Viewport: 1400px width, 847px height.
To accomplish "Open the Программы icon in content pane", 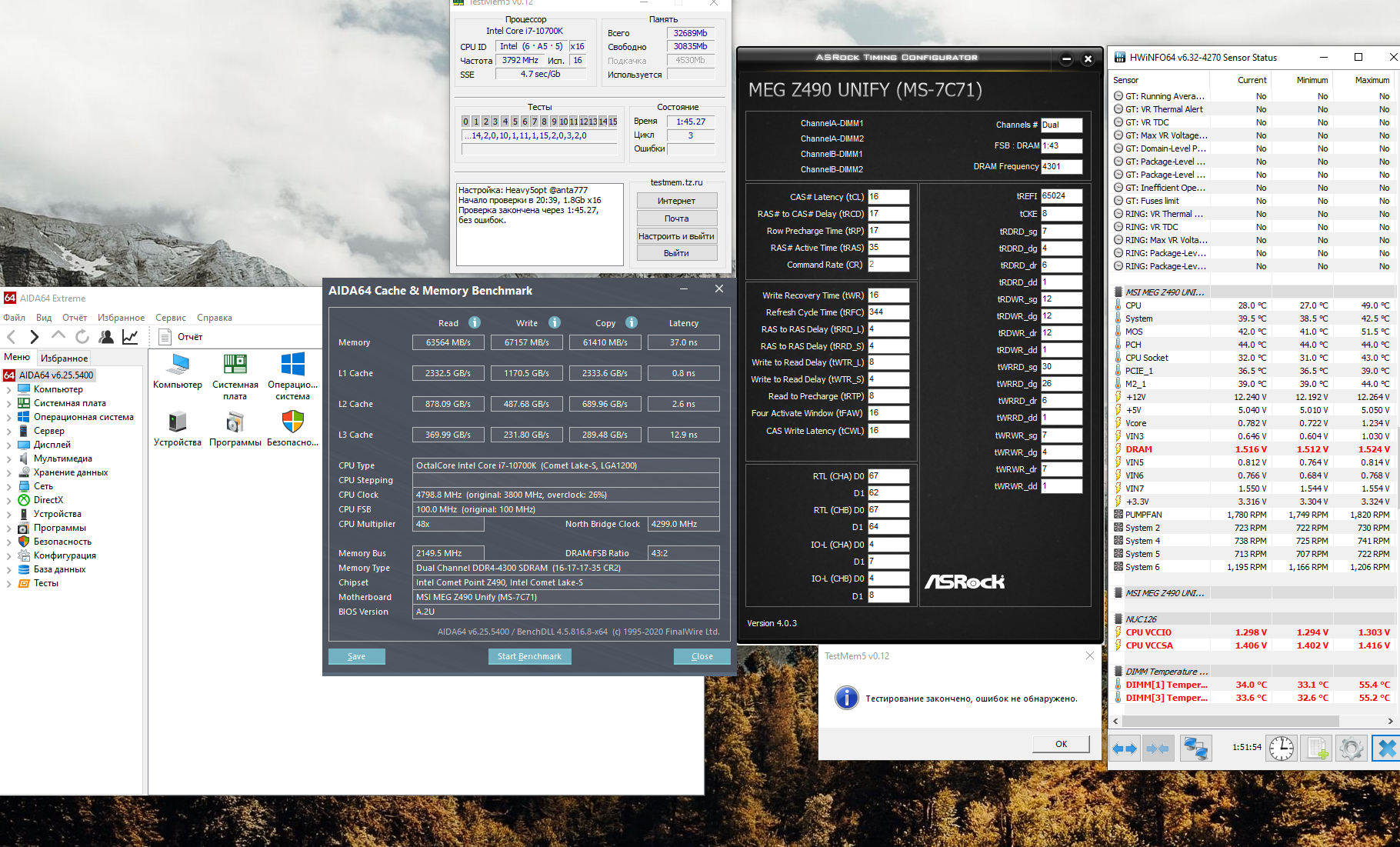I will pos(235,422).
